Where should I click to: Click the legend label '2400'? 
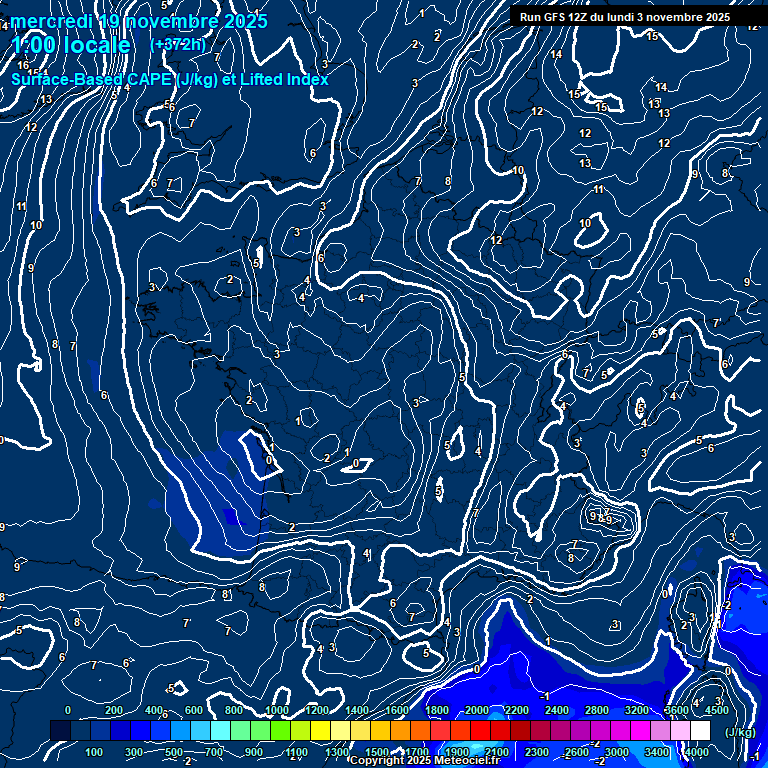pos(557,710)
